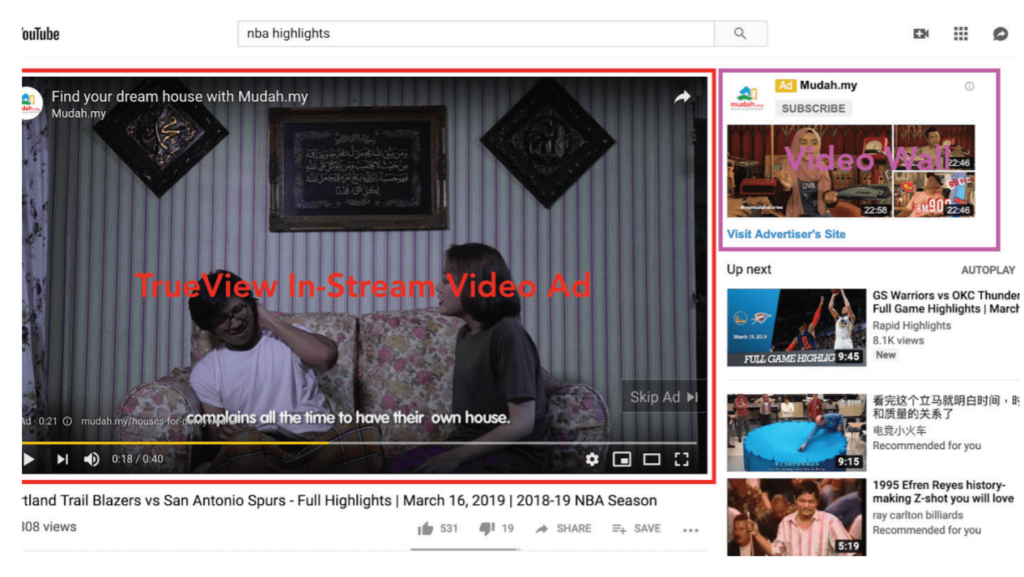Screen dimensions: 1024x577
Task: Click the Up next heading
Action: 748,270
